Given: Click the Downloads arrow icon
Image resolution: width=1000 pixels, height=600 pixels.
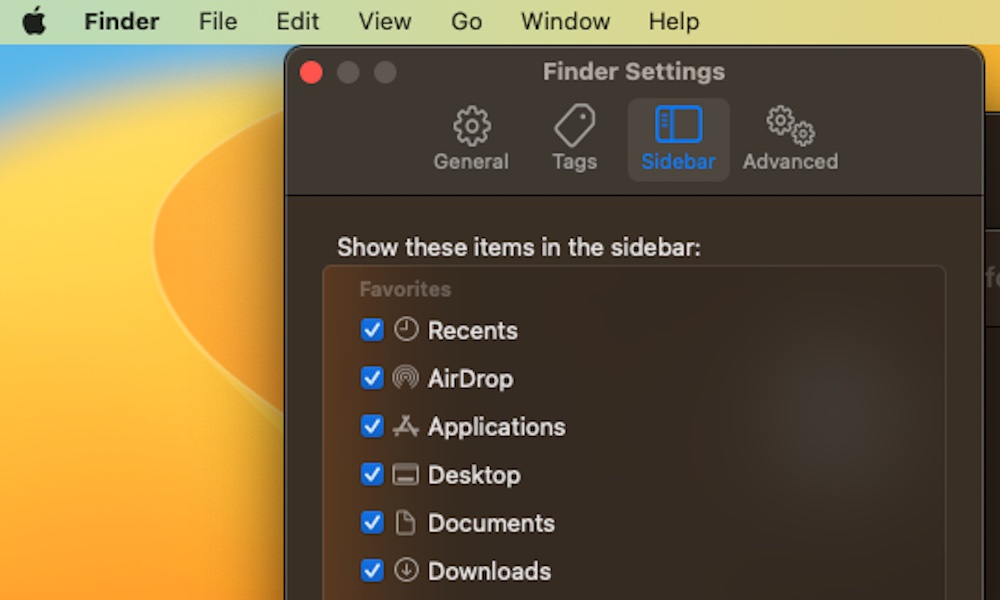Looking at the screenshot, I should coord(406,570).
